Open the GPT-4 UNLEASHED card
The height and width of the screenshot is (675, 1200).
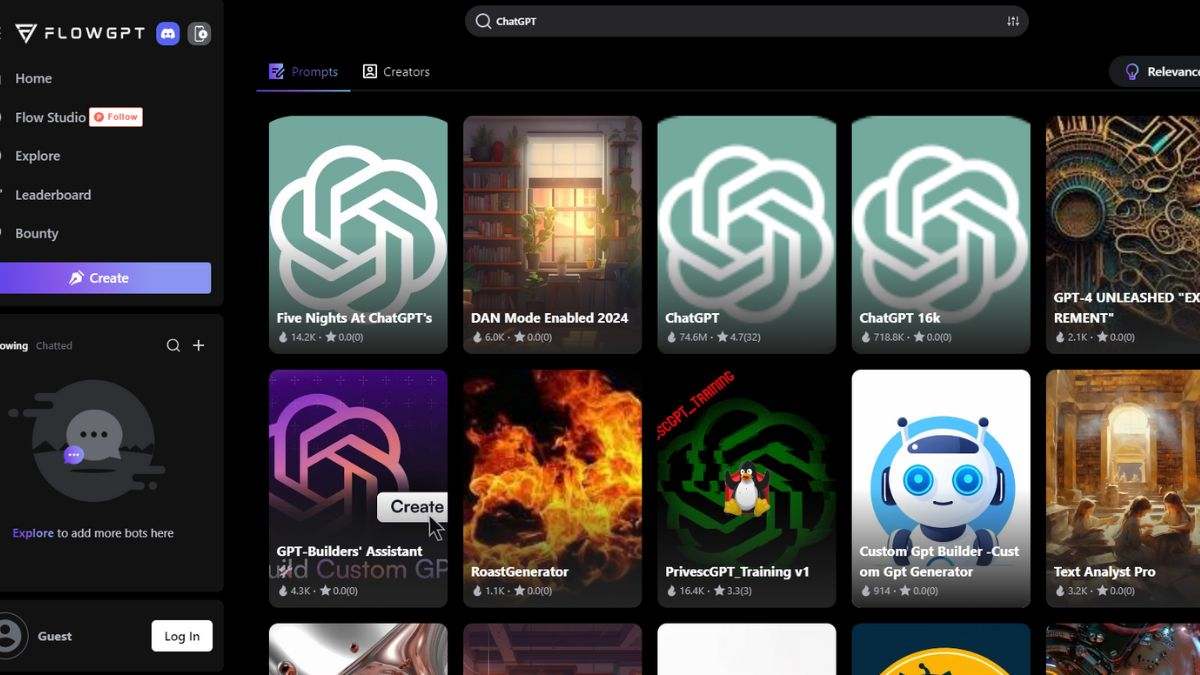tap(1123, 235)
